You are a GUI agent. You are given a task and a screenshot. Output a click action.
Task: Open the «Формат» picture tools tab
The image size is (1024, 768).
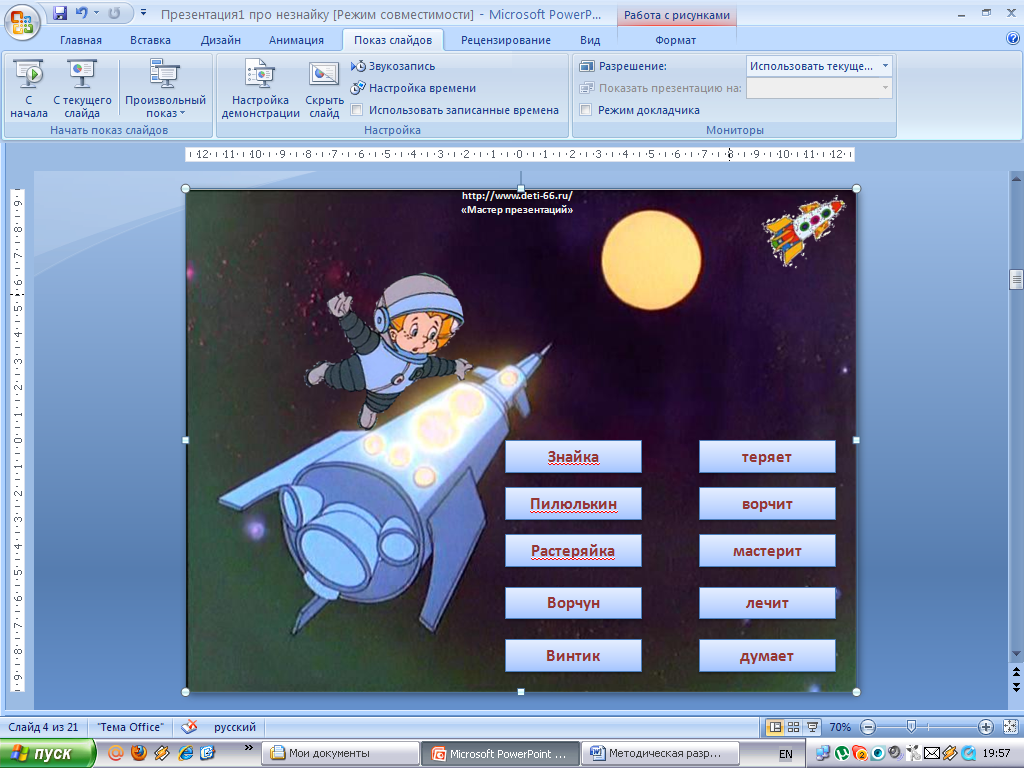point(675,40)
